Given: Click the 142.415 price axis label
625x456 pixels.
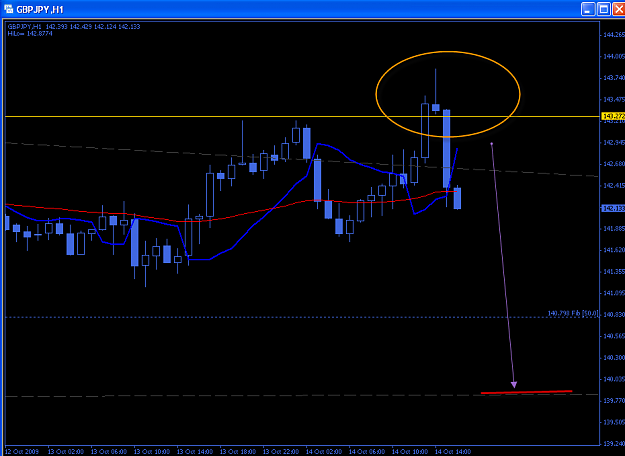Looking at the screenshot, I should [614, 185].
